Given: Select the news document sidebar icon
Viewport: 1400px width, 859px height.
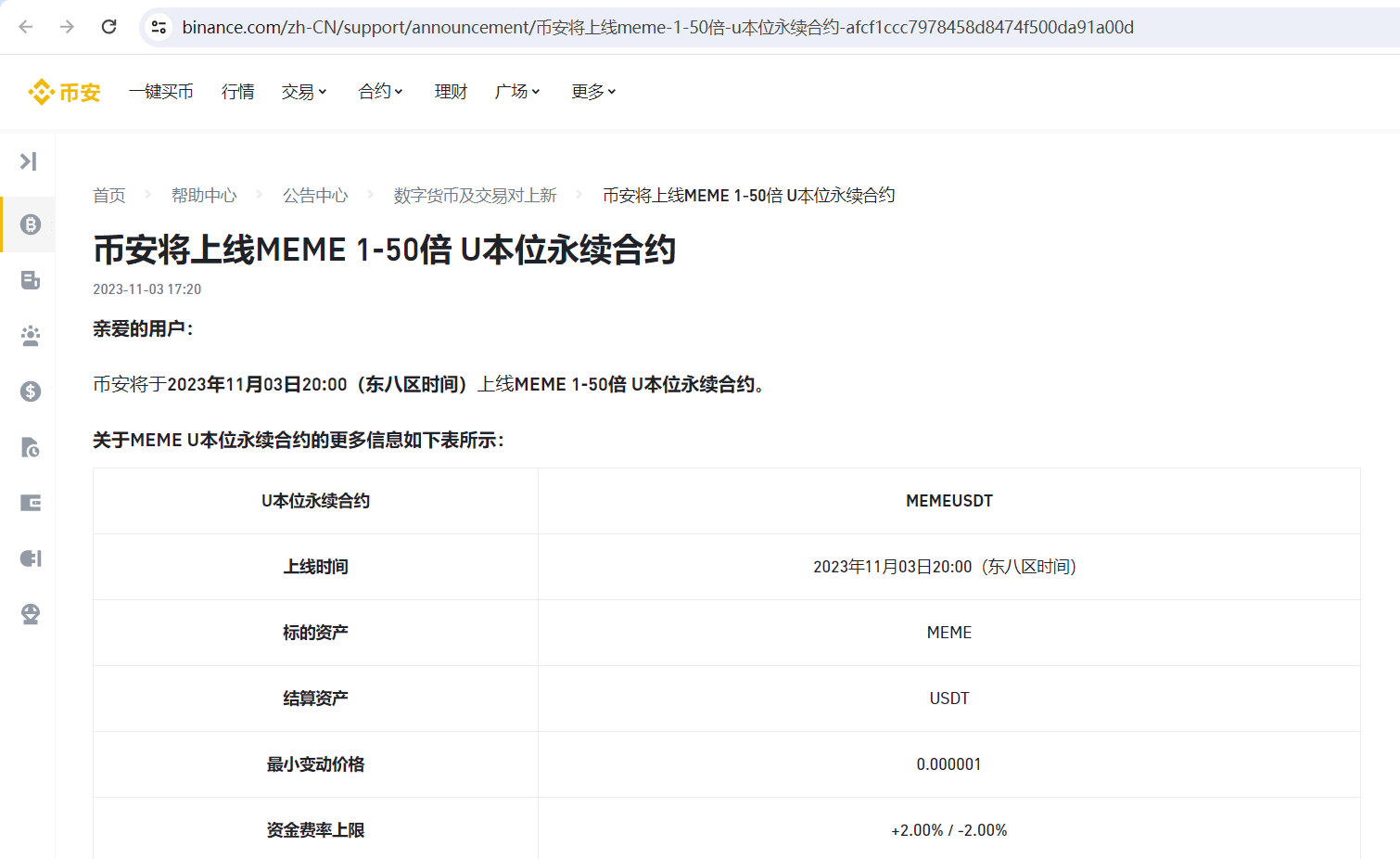Looking at the screenshot, I should pyautogui.click(x=31, y=280).
